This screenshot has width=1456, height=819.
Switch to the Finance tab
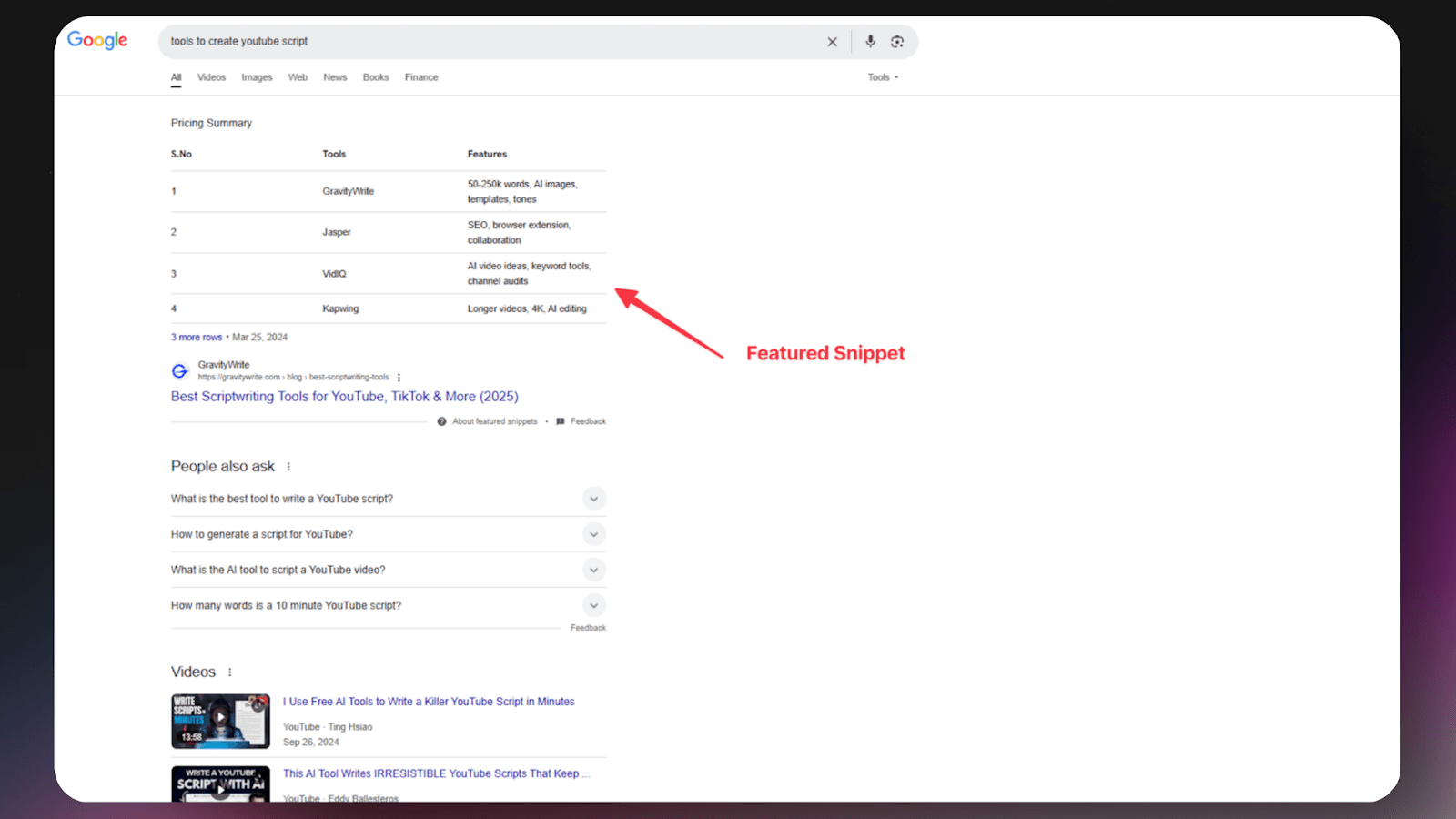(x=421, y=77)
